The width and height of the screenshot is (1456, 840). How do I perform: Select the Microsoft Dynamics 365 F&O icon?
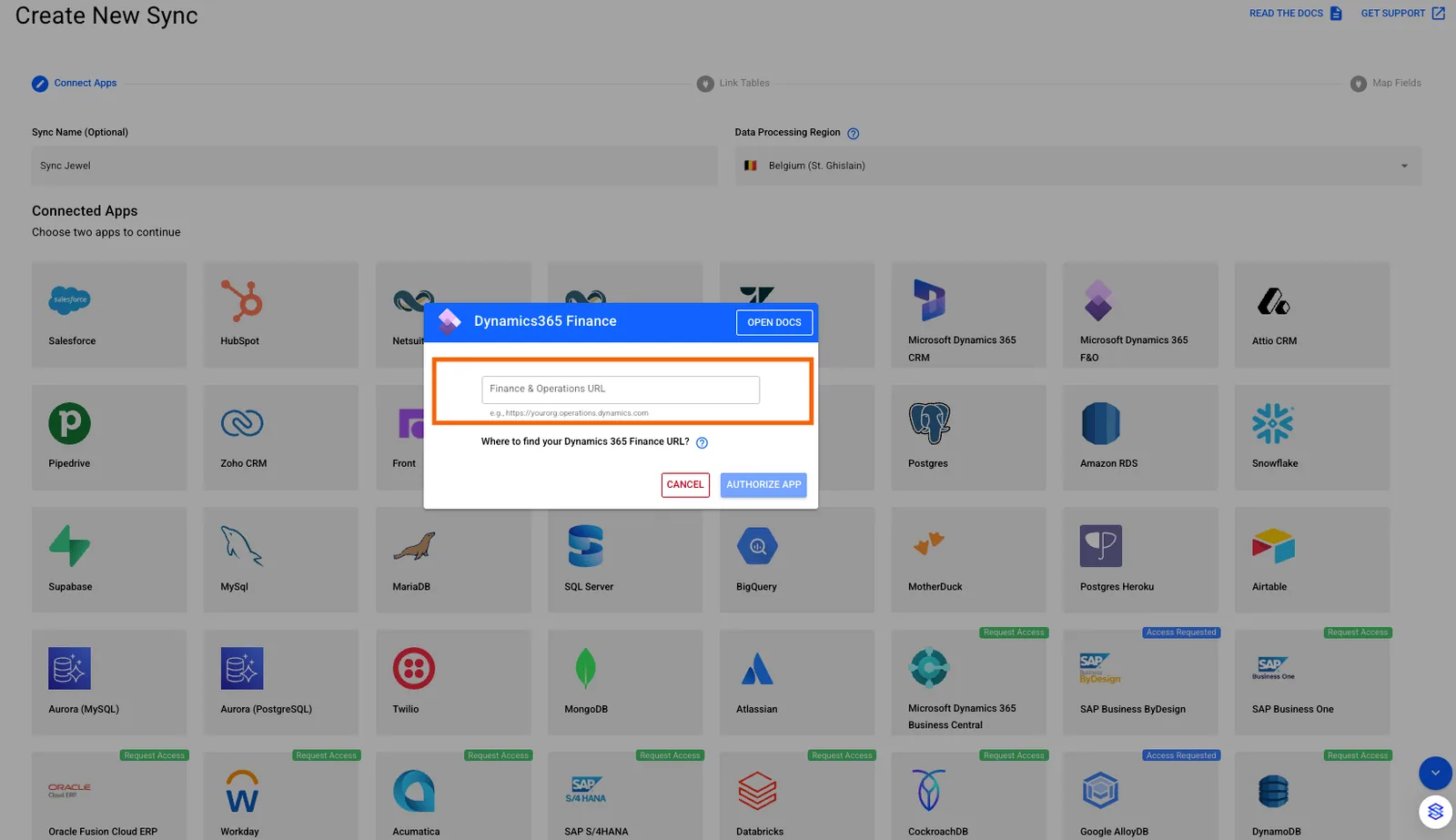tap(1098, 300)
